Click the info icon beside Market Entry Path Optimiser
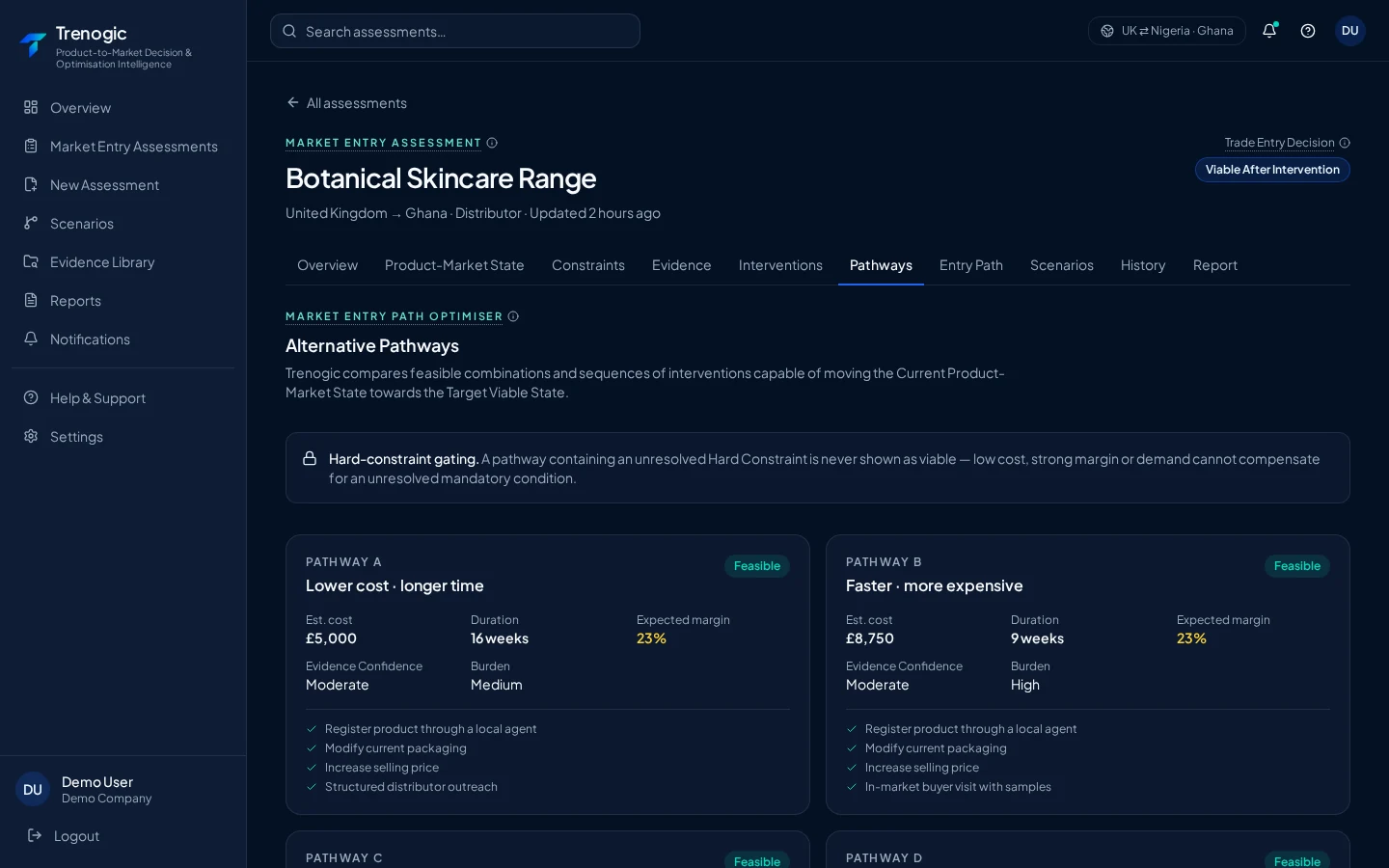The width and height of the screenshot is (1389, 868). pyautogui.click(x=513, y=316)
